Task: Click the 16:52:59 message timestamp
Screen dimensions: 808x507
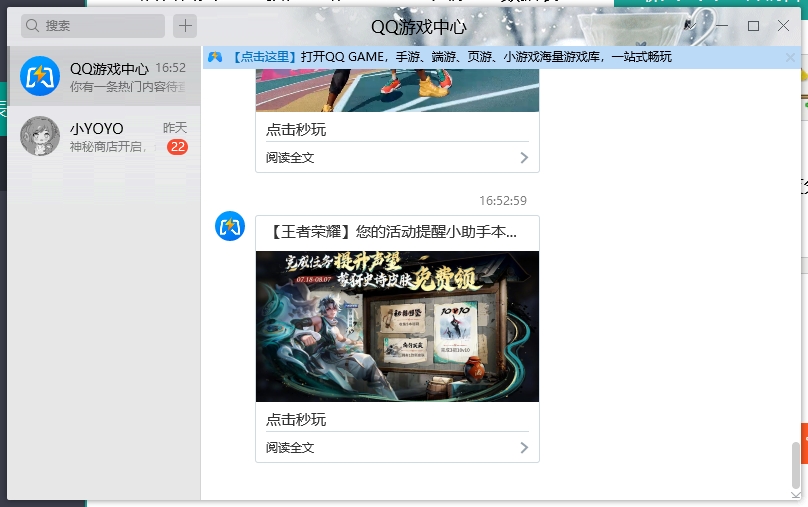Action: pos(503,201)
